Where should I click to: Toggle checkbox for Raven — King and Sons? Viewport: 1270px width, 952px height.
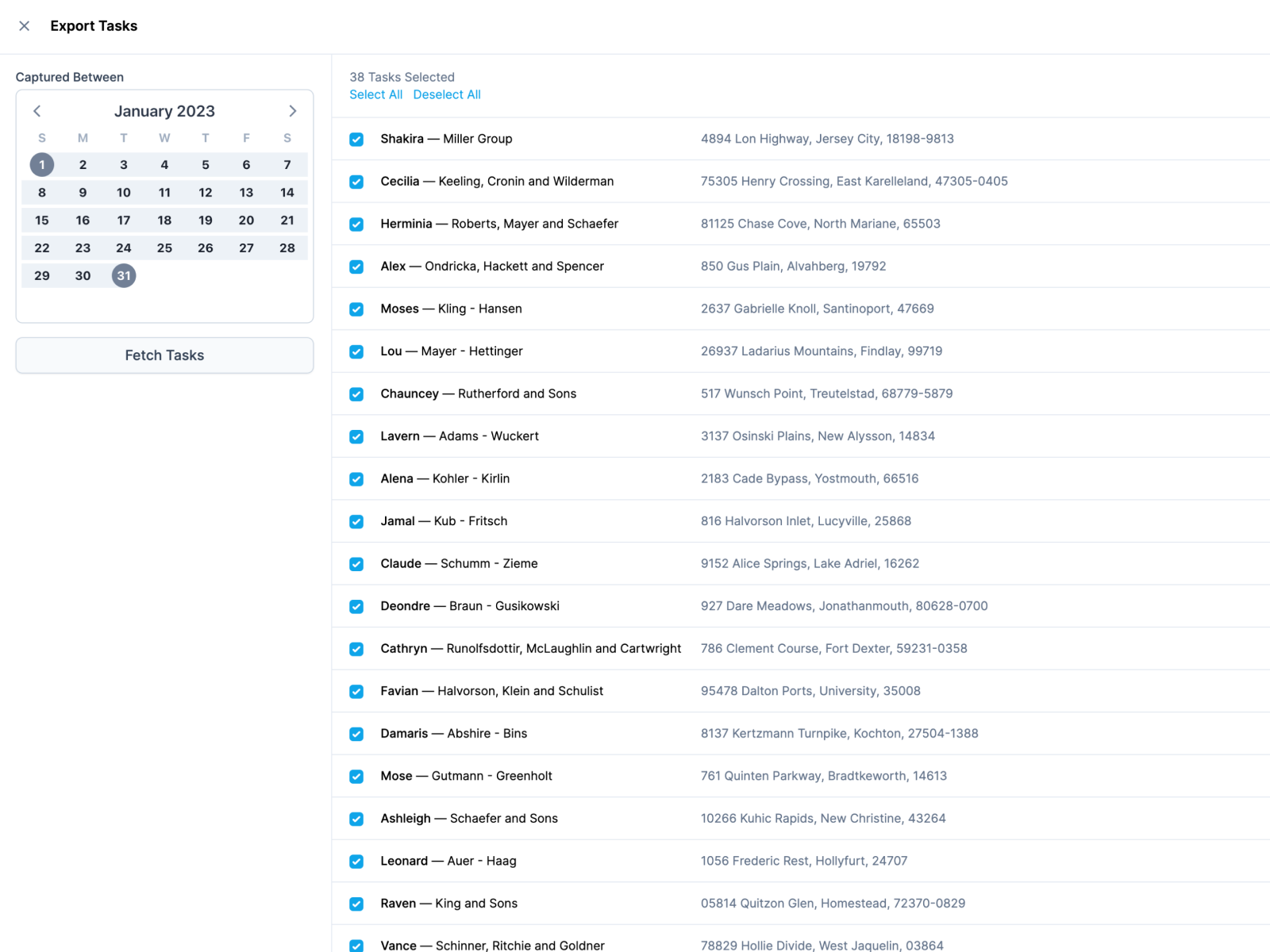[356, 904]
